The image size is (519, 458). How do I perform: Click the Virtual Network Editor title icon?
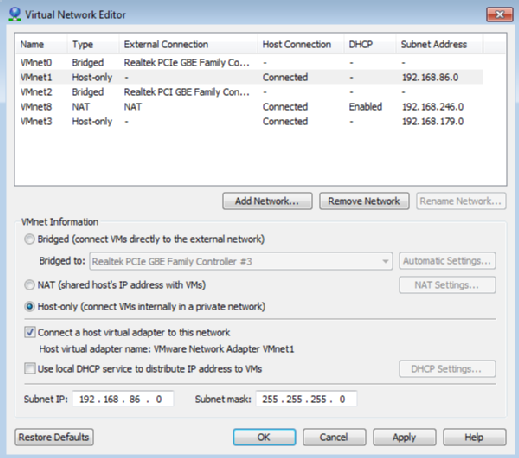(15, 14)
